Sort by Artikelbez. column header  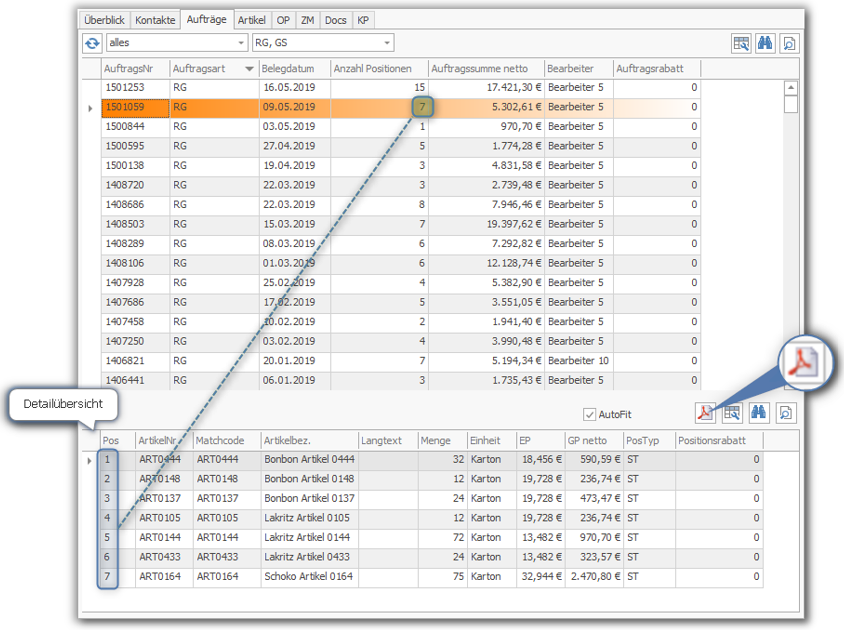click(310, 440)
